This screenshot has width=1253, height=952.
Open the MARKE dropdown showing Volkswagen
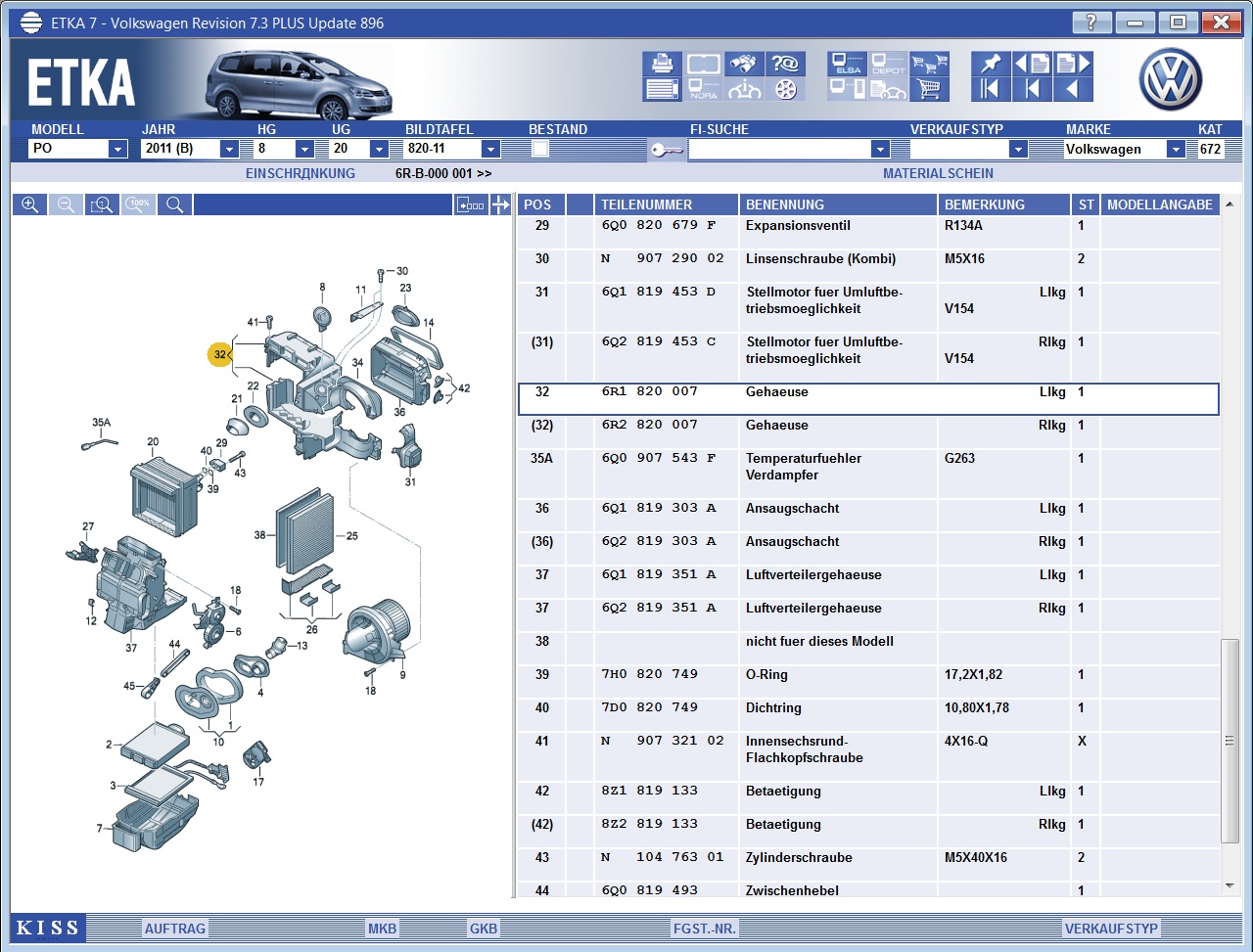(x=1175, y=149)
